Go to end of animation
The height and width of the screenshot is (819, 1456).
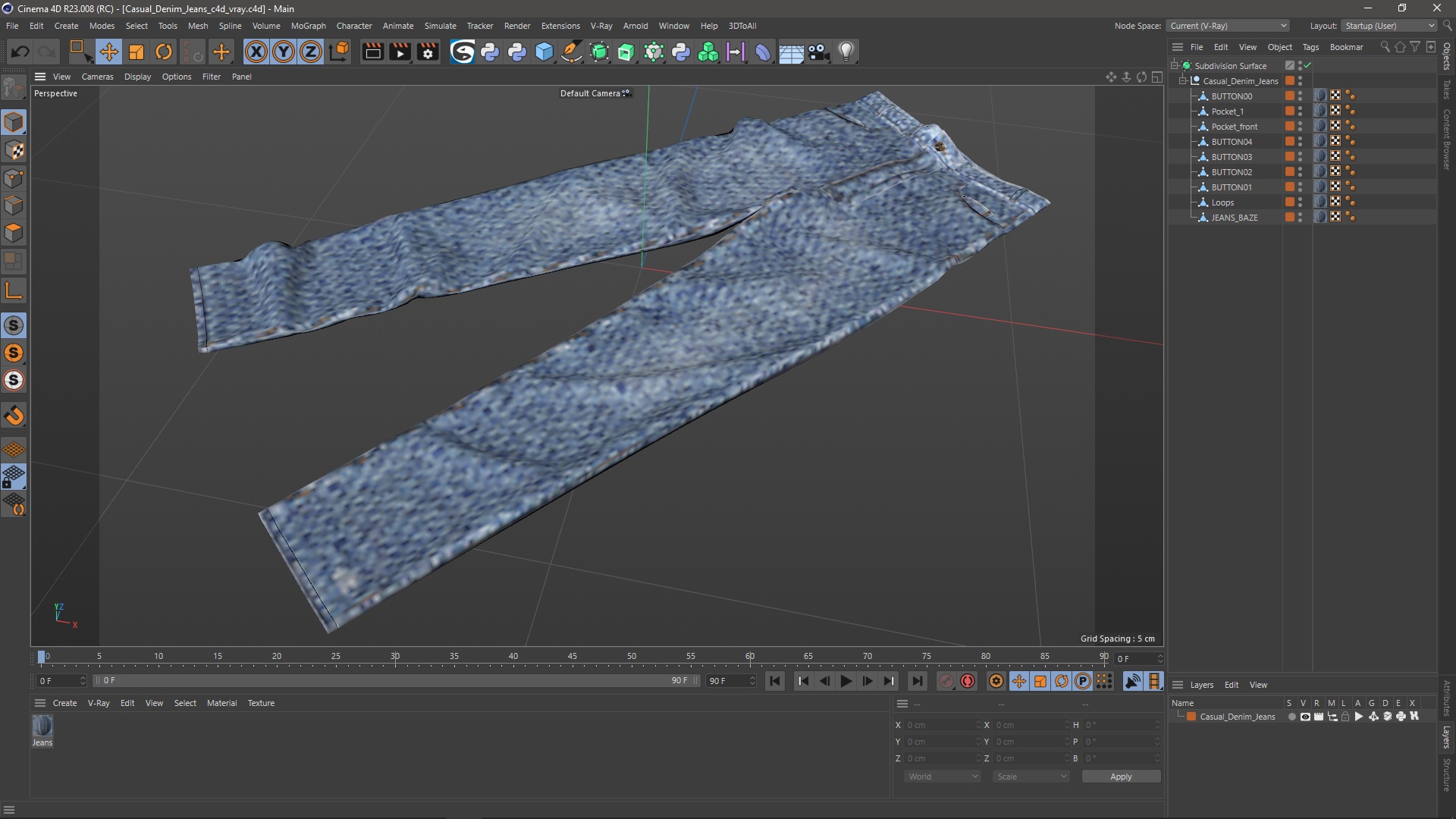point(917,681)
